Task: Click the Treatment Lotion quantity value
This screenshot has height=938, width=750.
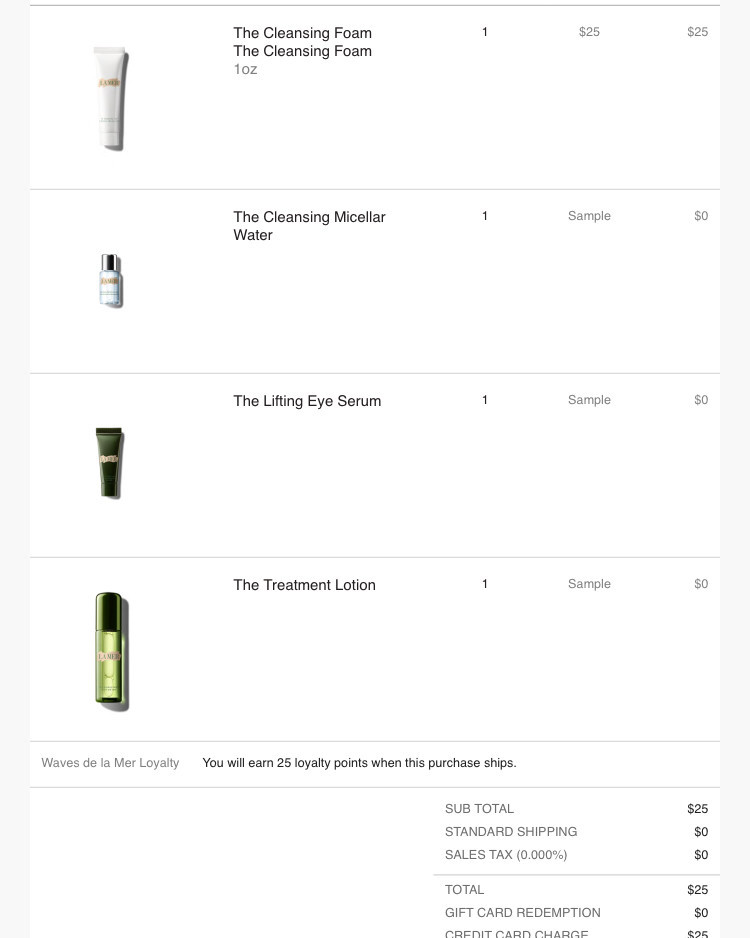Action: point(484,584)
